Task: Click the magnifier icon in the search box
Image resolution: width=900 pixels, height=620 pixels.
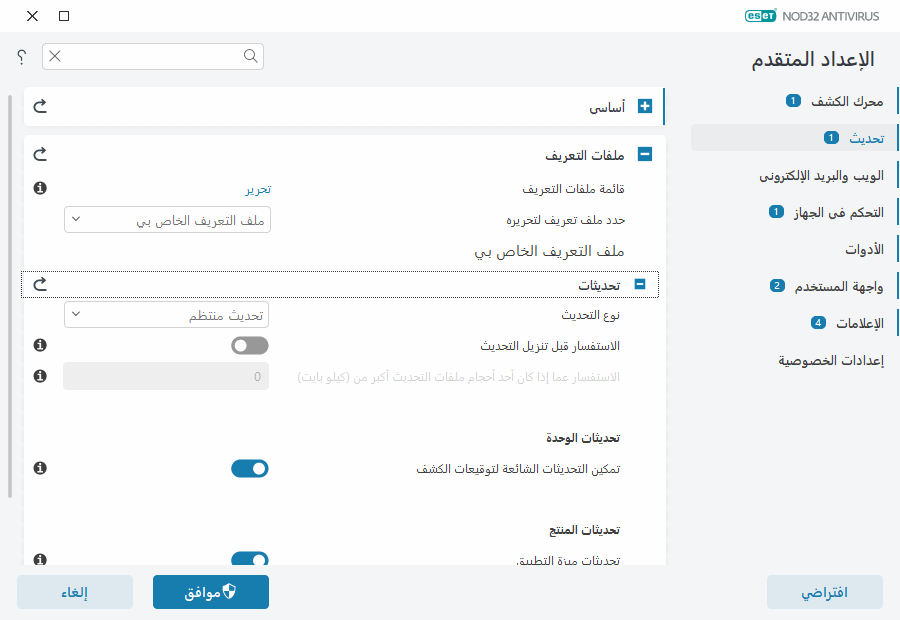Action: [250, 56]
